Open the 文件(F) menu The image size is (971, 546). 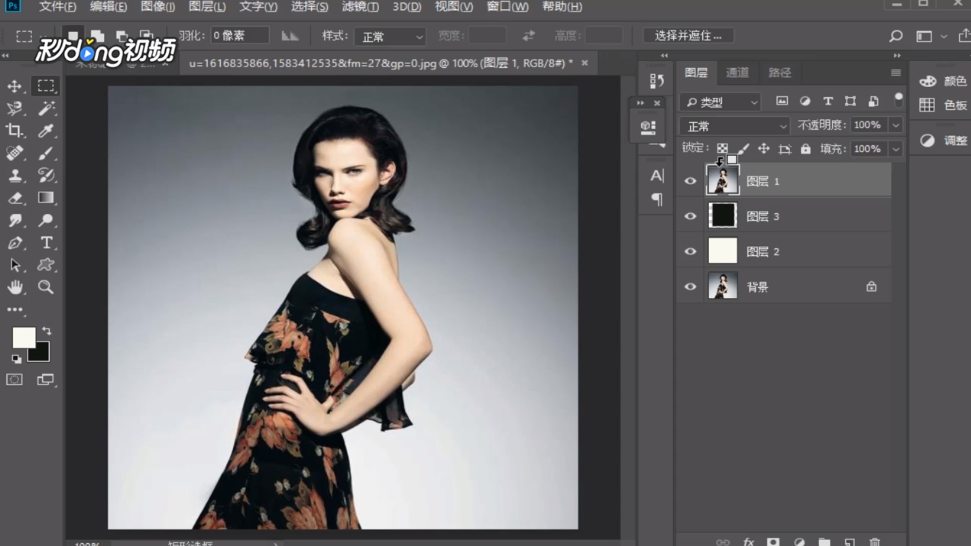[x=57, y=7]
